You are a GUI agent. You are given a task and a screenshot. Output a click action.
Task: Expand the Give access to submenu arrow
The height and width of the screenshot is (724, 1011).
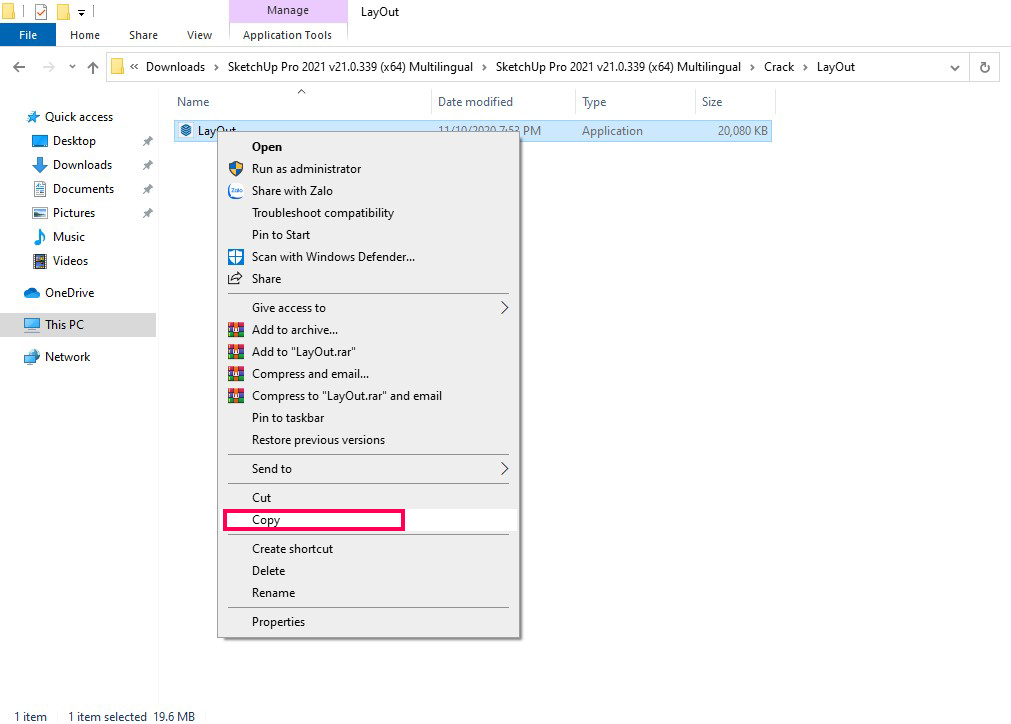coord(504,308)
